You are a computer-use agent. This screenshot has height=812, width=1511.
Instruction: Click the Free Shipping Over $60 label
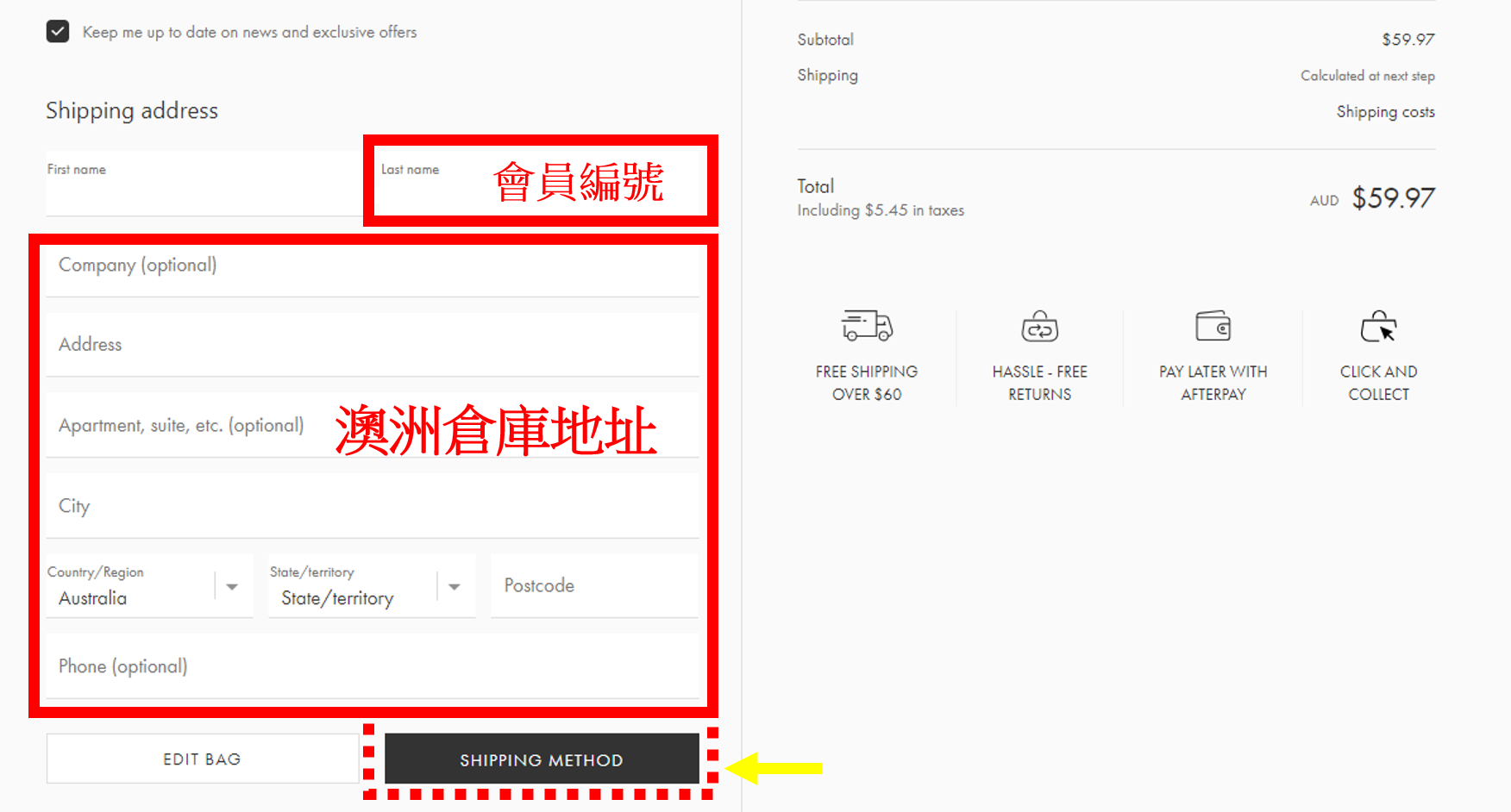click(867, 383)
